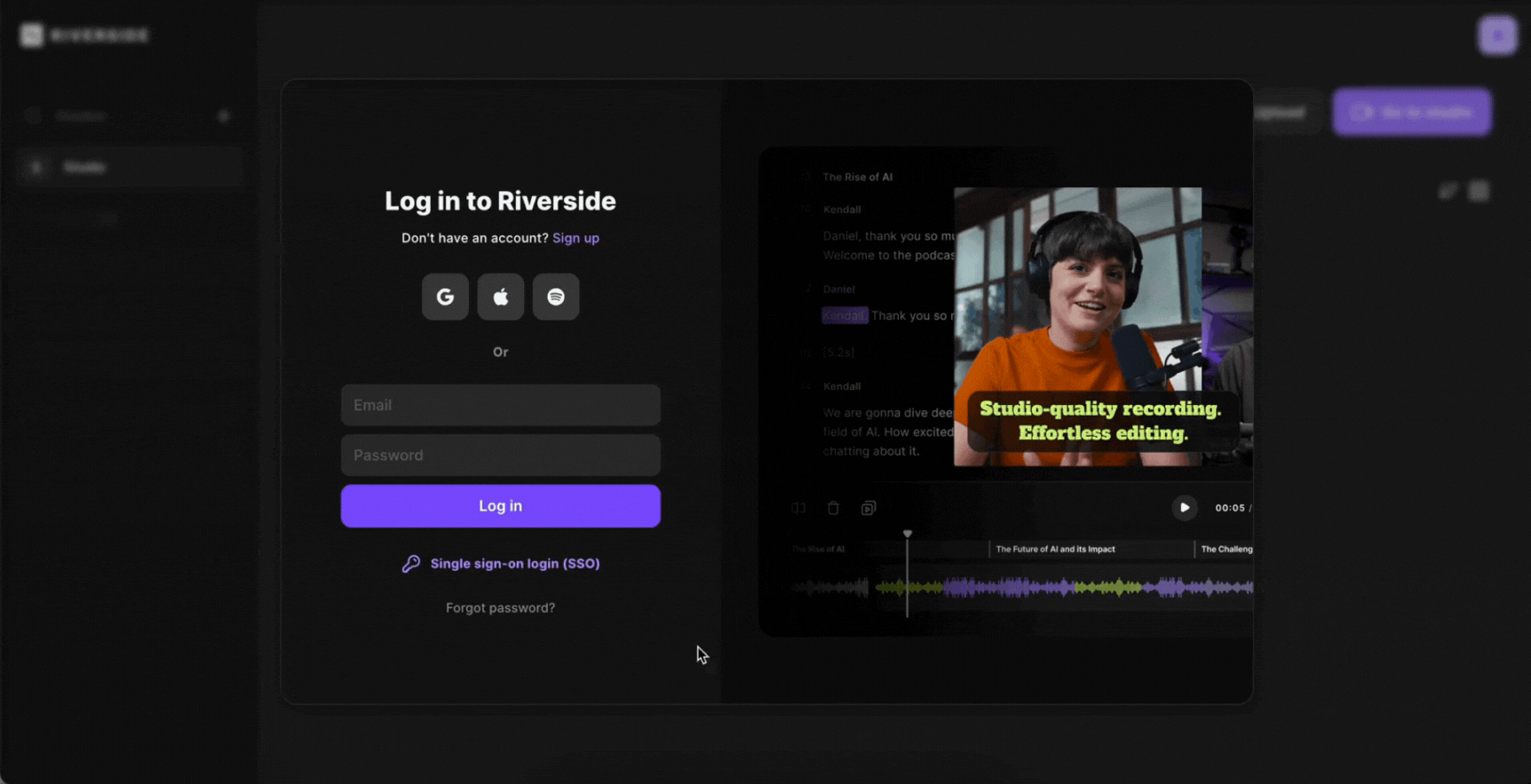Click the 'Log in to Riverside' heading
The image size is (1531, 784).
(500, 202)
